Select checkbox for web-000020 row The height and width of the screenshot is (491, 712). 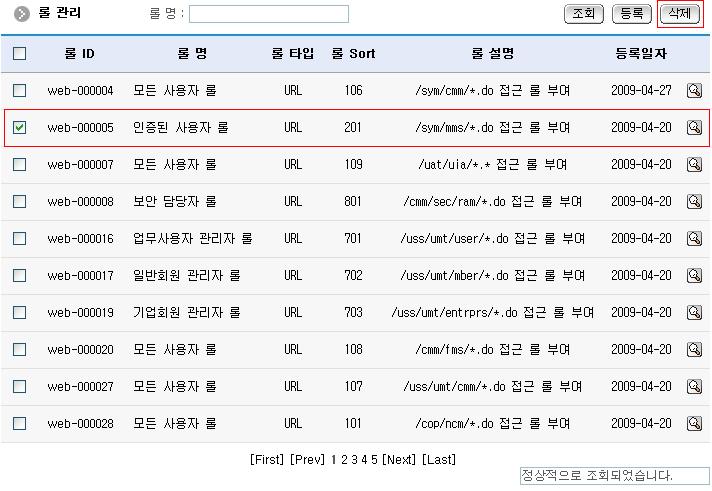pyautogui.click(x=20, y=350)
